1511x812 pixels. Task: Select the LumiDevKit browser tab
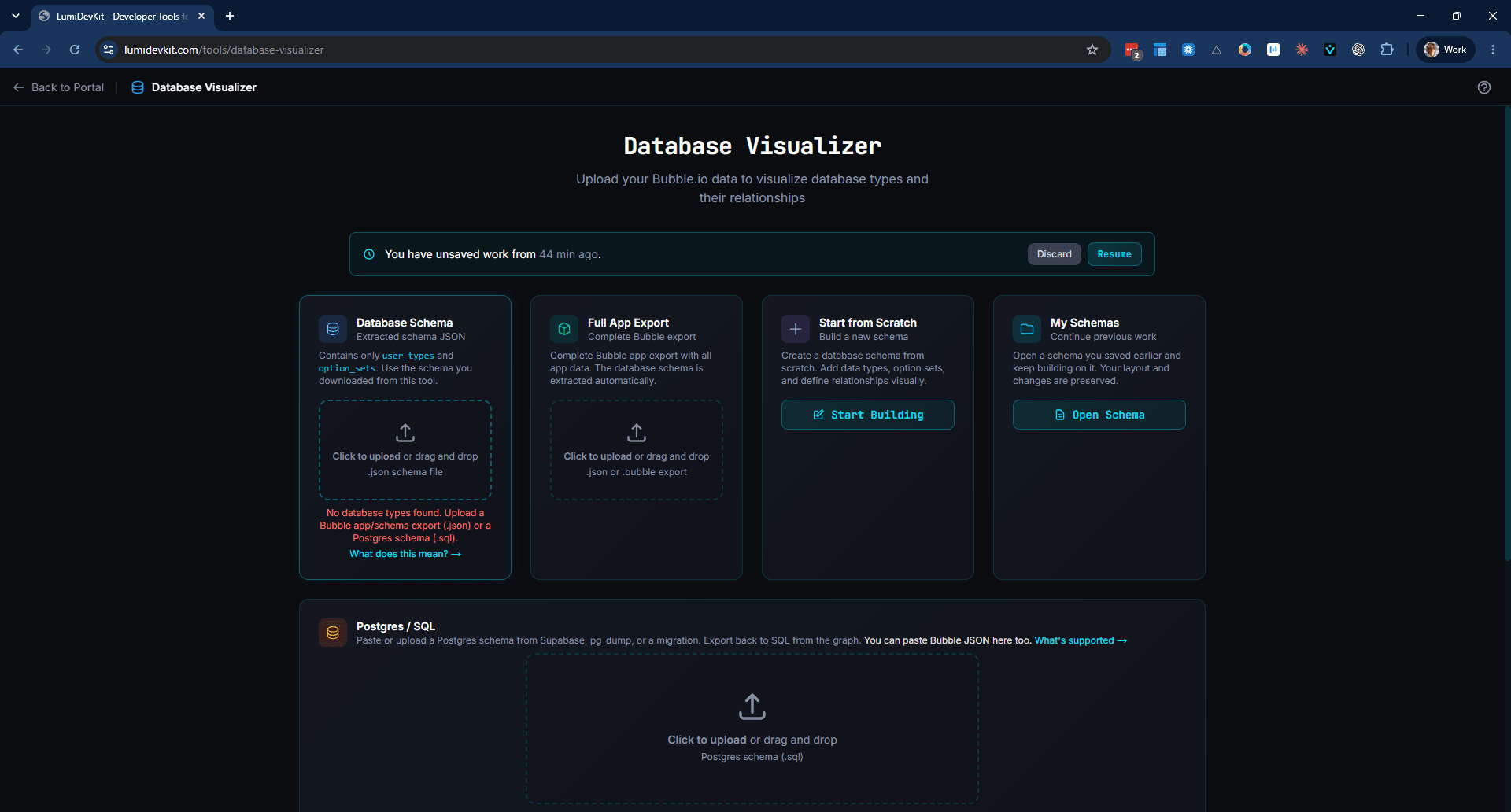tap(122, 16)
